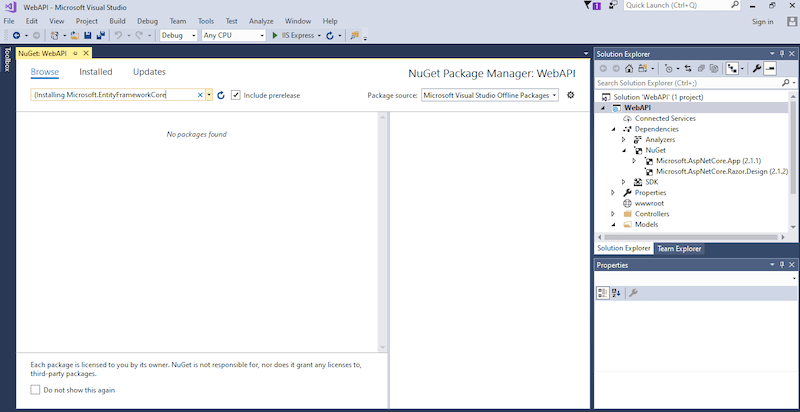Click the Solution Explorer Home icon
The width and height of the screenshot is (800, 412).
[x=629, y=68]
